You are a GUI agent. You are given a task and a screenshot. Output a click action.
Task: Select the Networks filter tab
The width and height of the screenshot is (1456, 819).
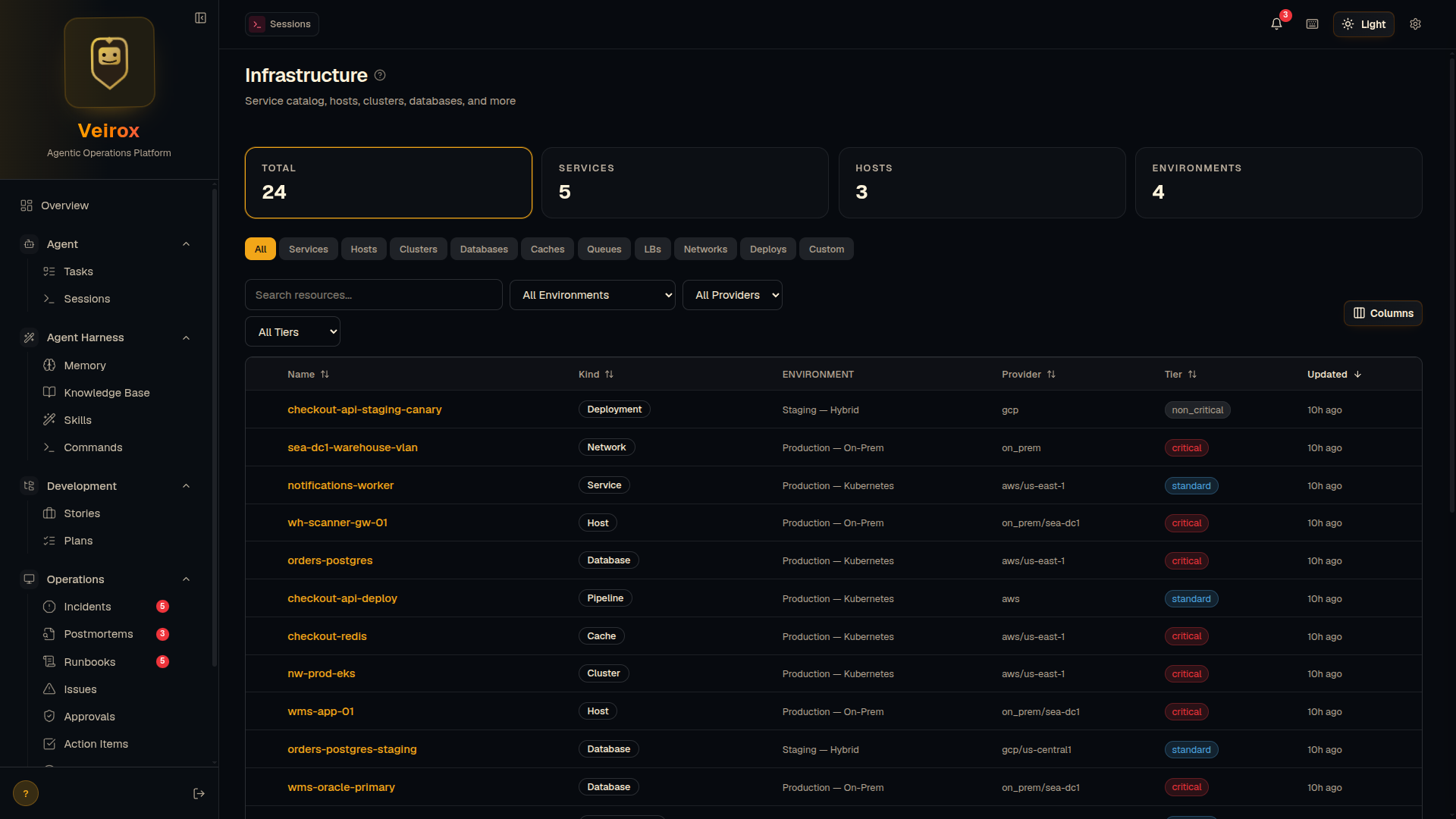coord(705,249)
